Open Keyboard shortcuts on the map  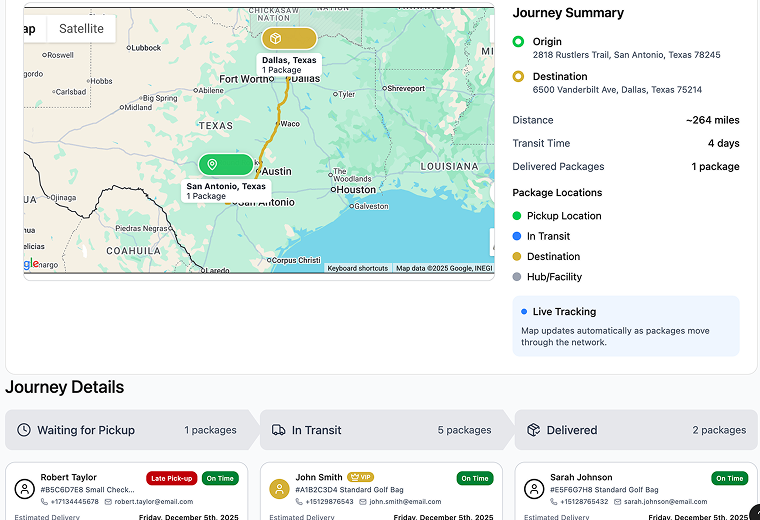tap(358, 268)
